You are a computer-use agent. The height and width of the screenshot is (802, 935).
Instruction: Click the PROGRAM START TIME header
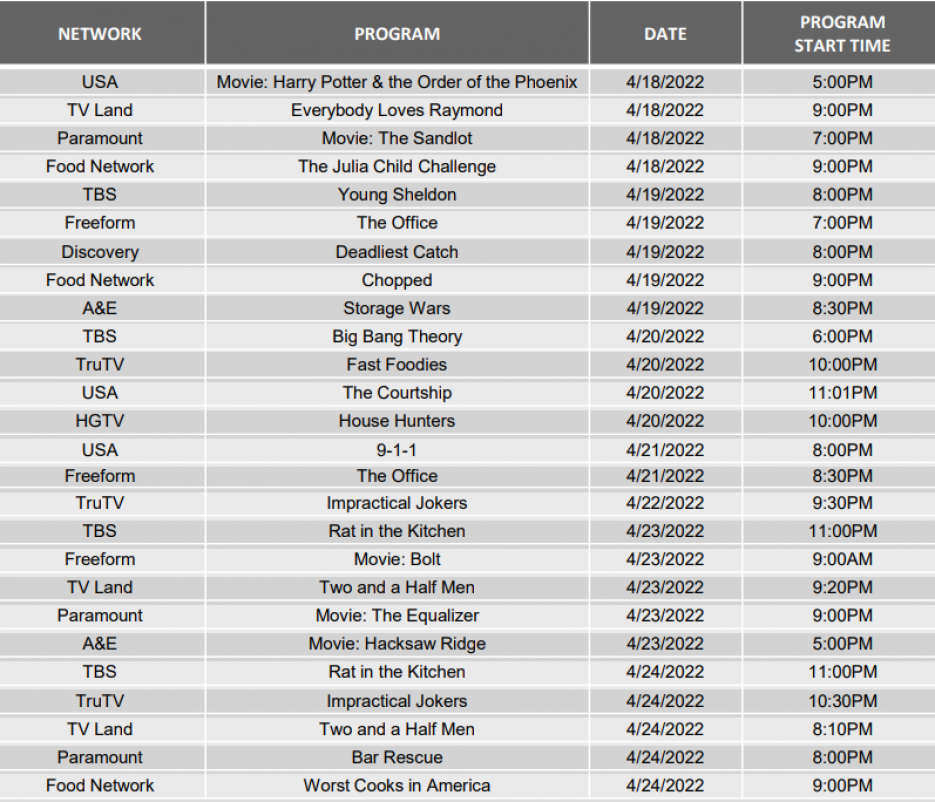842,34
